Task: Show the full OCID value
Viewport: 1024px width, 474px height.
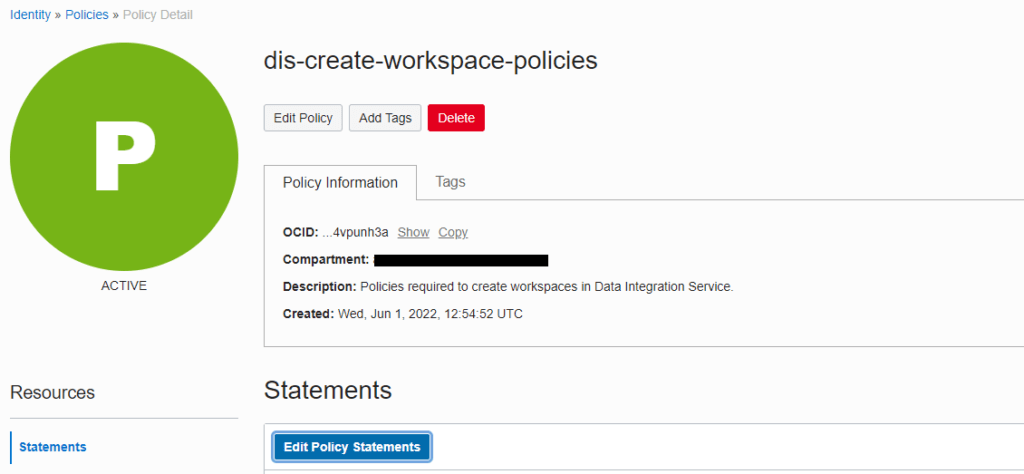Action: tap(413, 232)
